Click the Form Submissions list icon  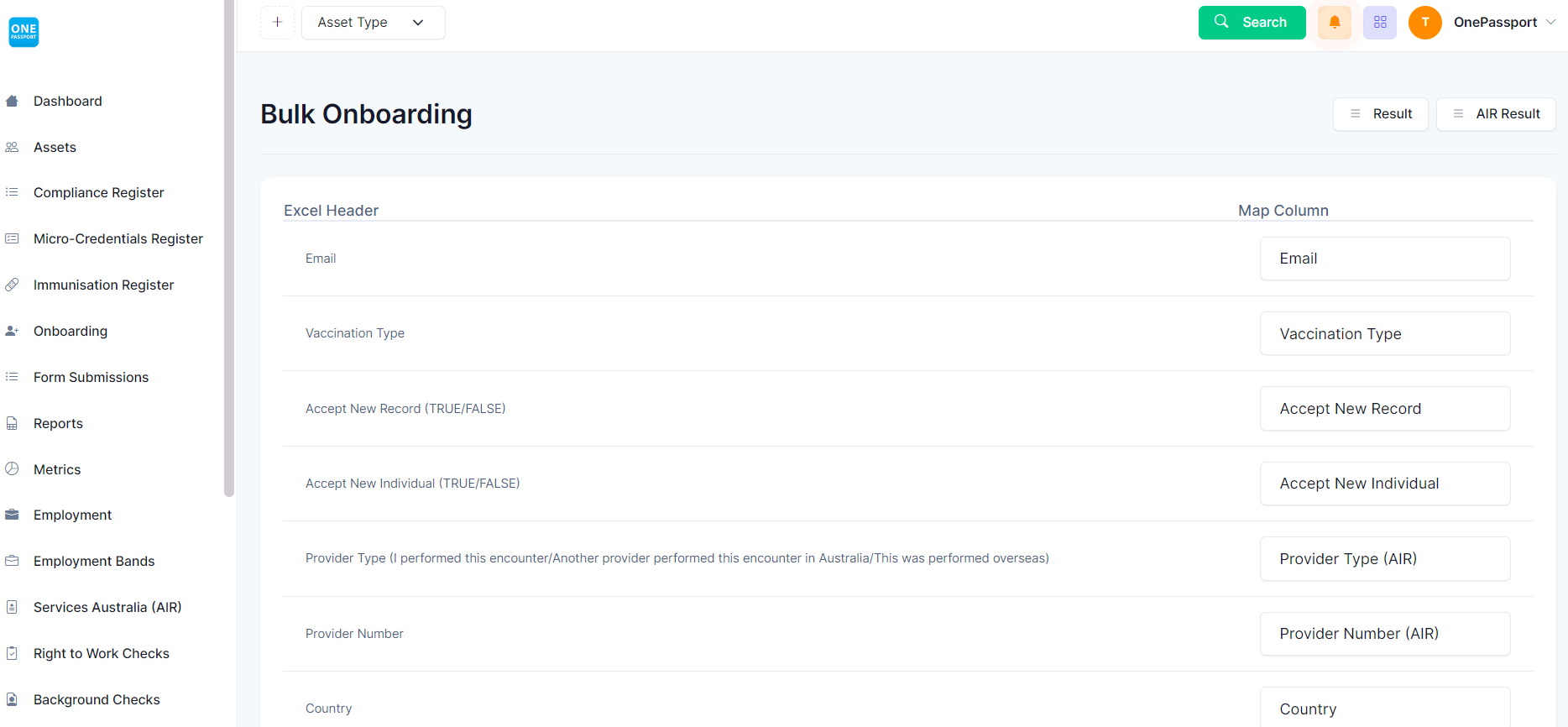pos(12,377)
